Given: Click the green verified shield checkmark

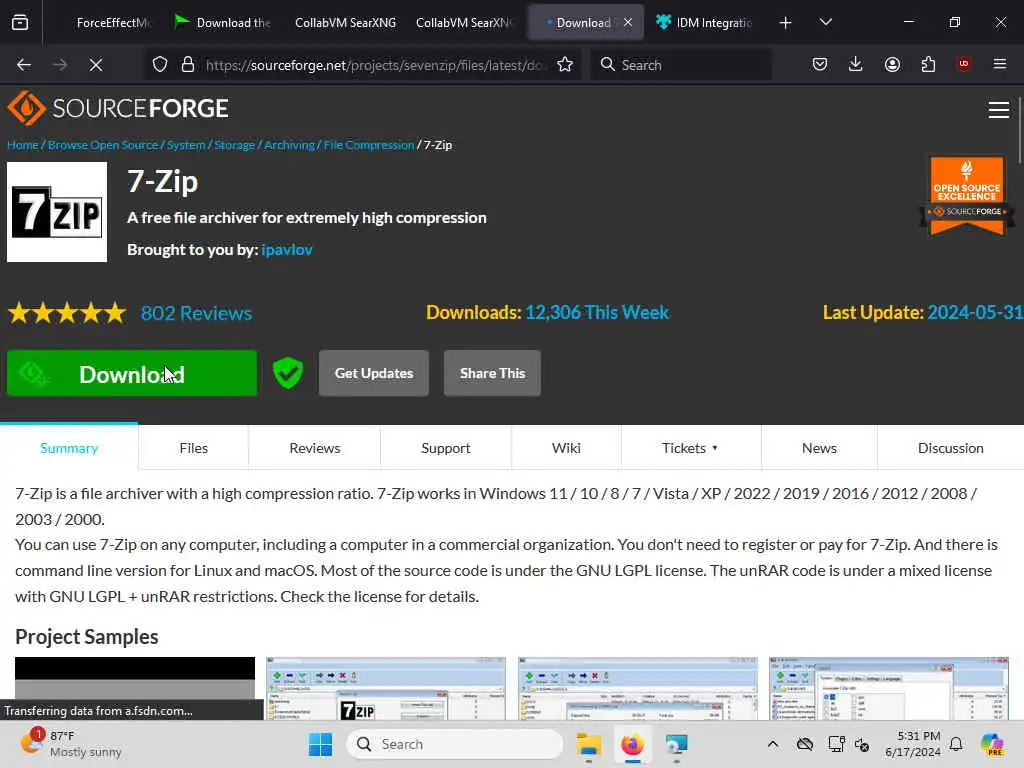Looking at the screenshot, I should 288,373.
